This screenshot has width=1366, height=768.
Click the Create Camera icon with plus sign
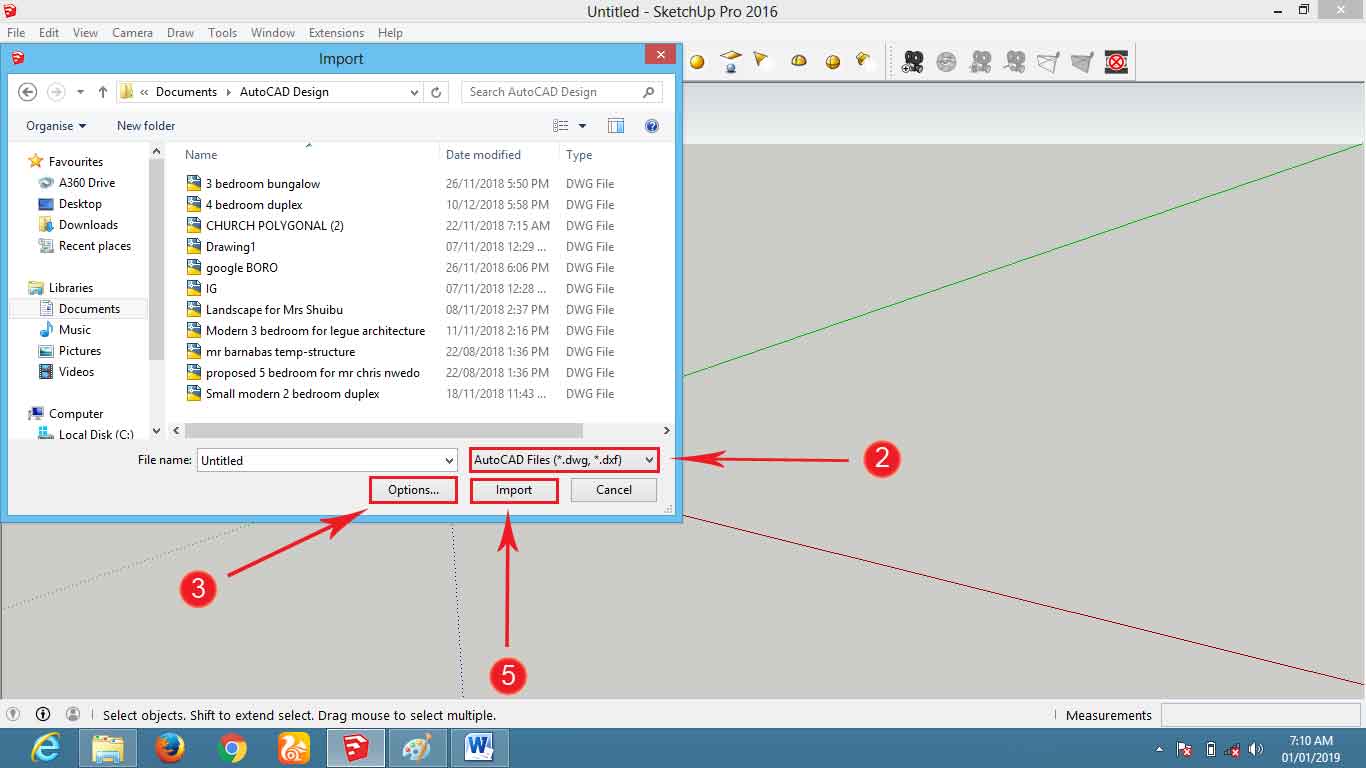pos(913,63)
